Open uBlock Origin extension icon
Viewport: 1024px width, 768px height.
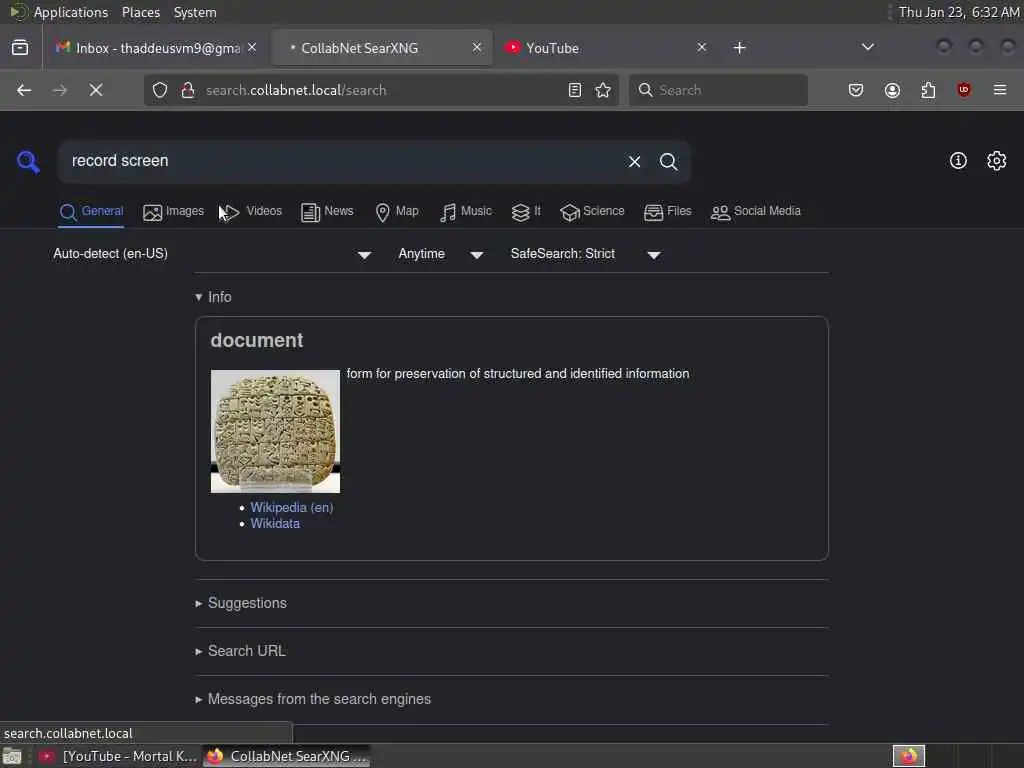(x=964, y=90)
